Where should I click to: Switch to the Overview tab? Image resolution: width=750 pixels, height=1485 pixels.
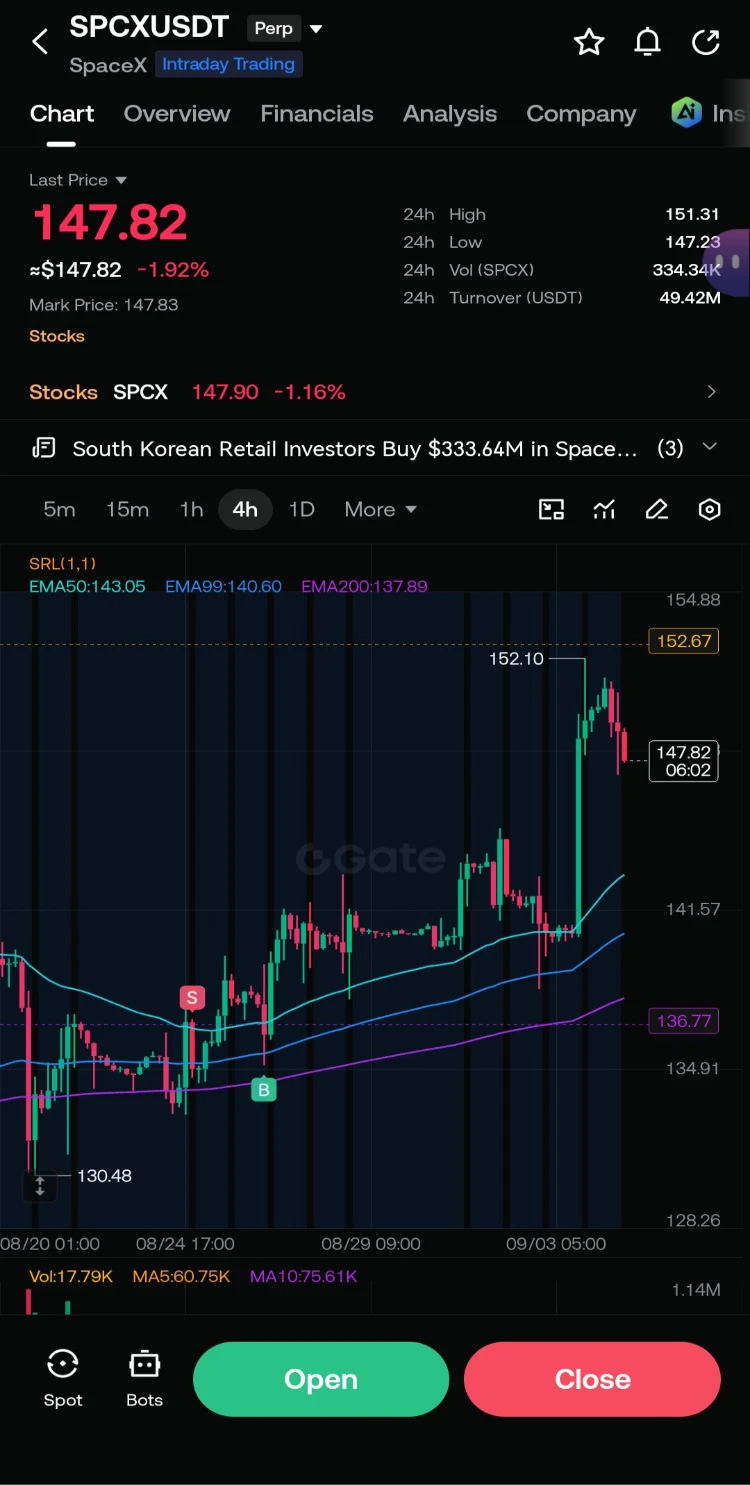coord(177,114)
